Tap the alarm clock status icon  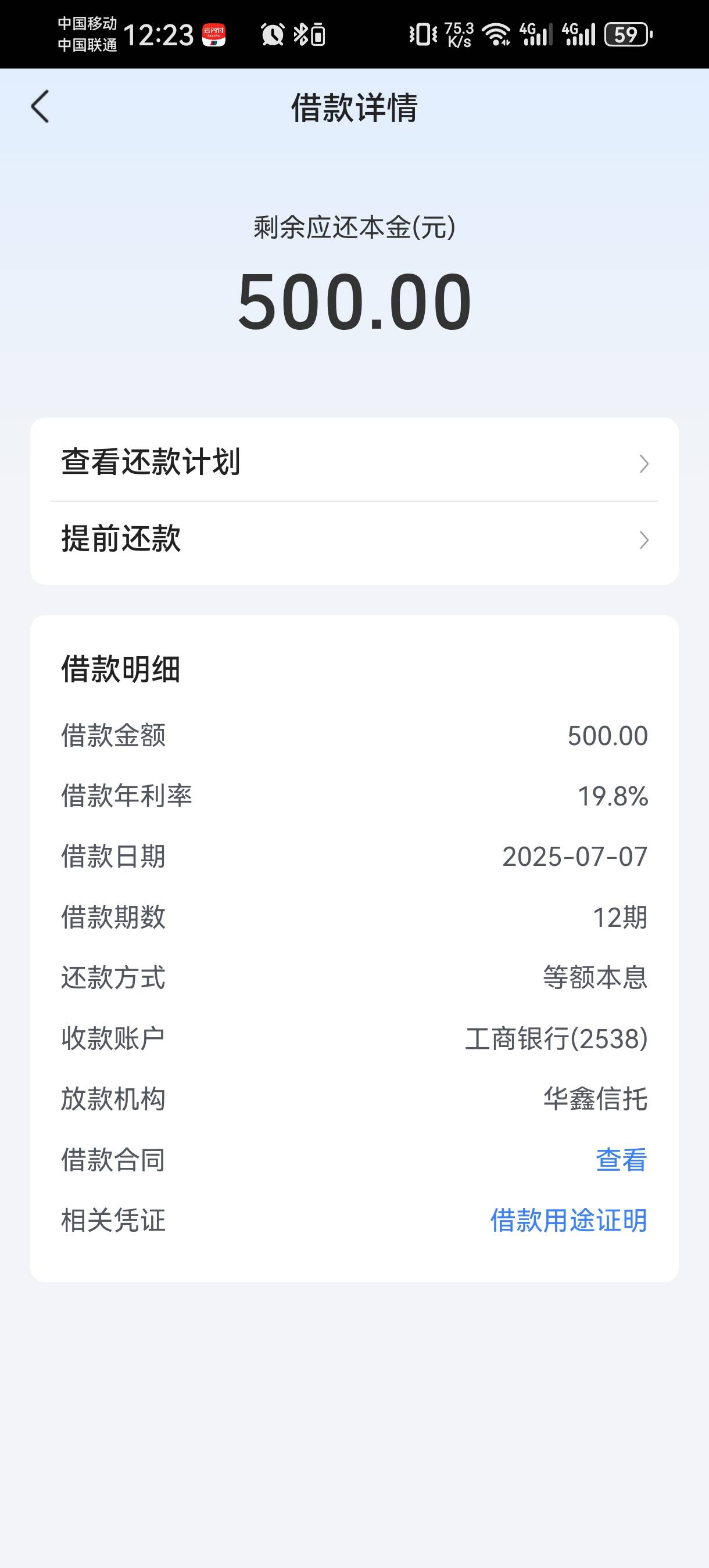point(273,35)
